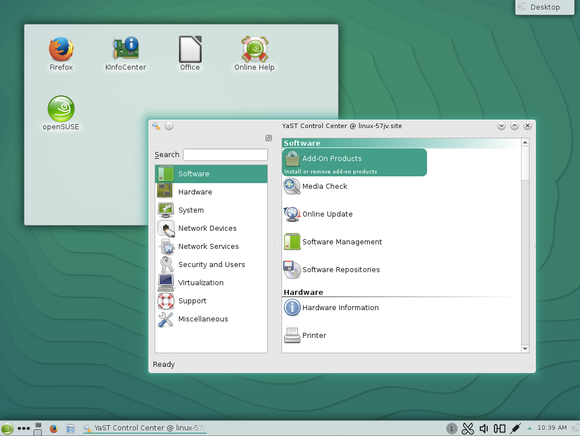Select the Software category in YaST sidebar

click(x=211, y=174)
